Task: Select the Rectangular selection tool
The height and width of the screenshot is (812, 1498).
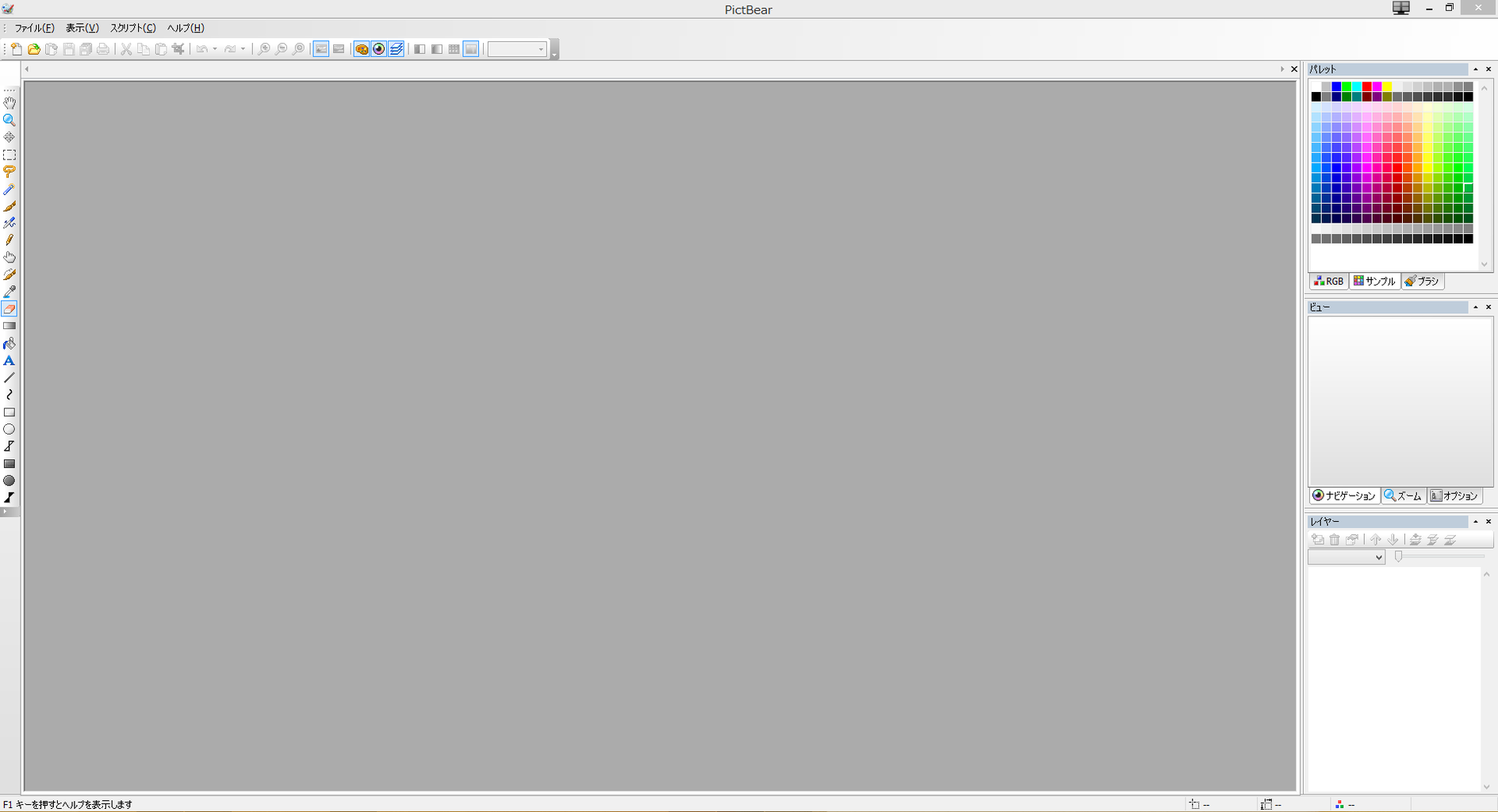Action: [10, 155]
